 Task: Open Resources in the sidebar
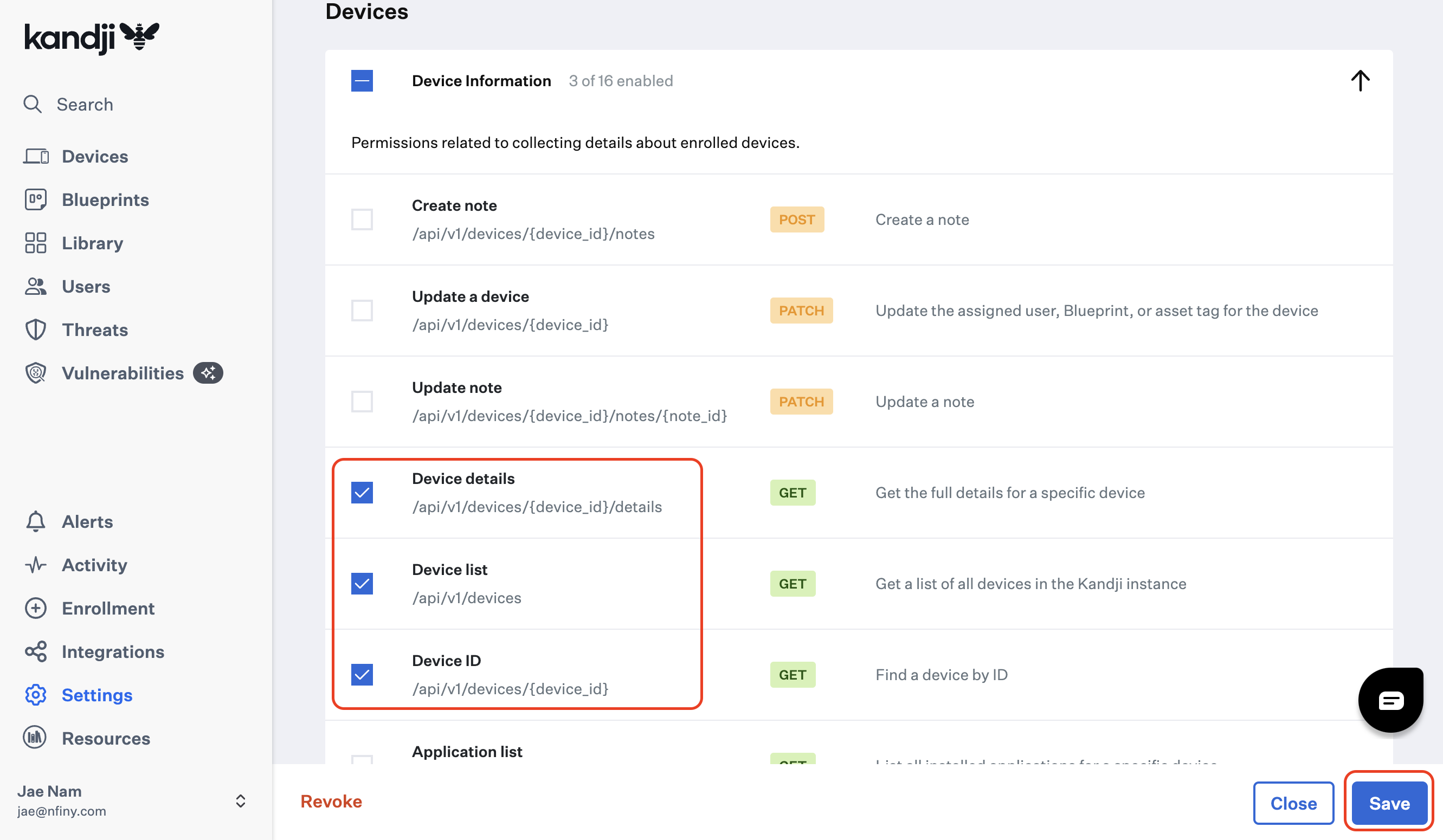106,739
